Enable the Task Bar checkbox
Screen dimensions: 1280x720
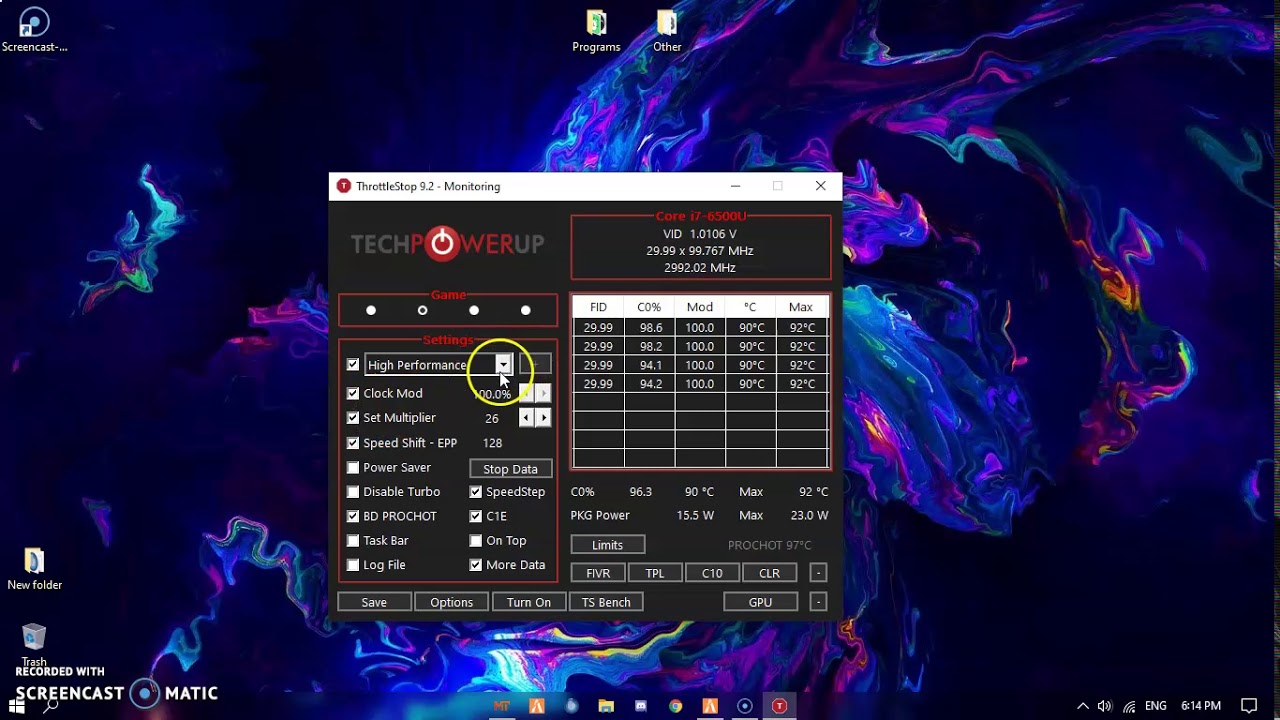pyautogui.click(x=353, y=541)
